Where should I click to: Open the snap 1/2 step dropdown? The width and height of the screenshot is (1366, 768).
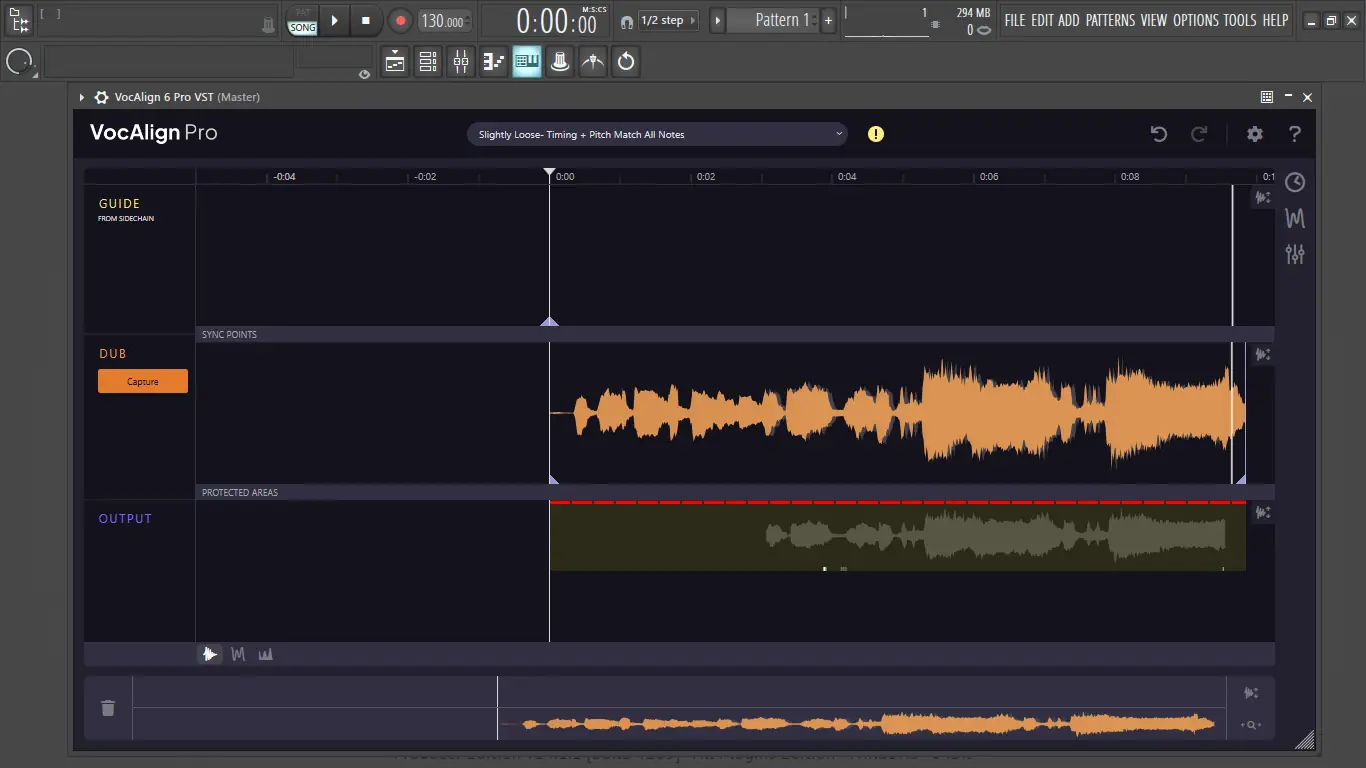pos(669,21)
